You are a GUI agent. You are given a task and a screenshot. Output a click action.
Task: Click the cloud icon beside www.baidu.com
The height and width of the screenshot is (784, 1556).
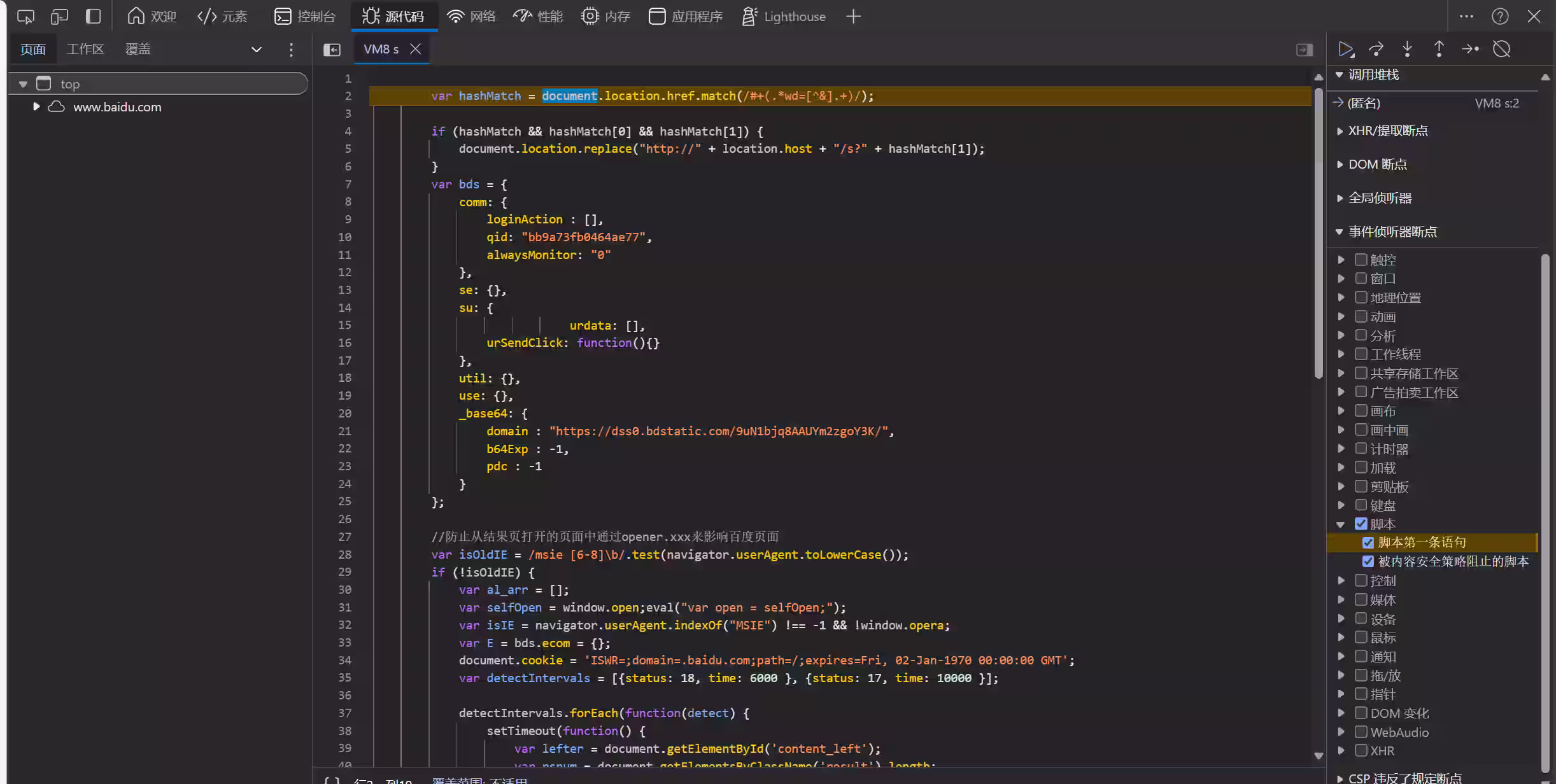[57, 107]
